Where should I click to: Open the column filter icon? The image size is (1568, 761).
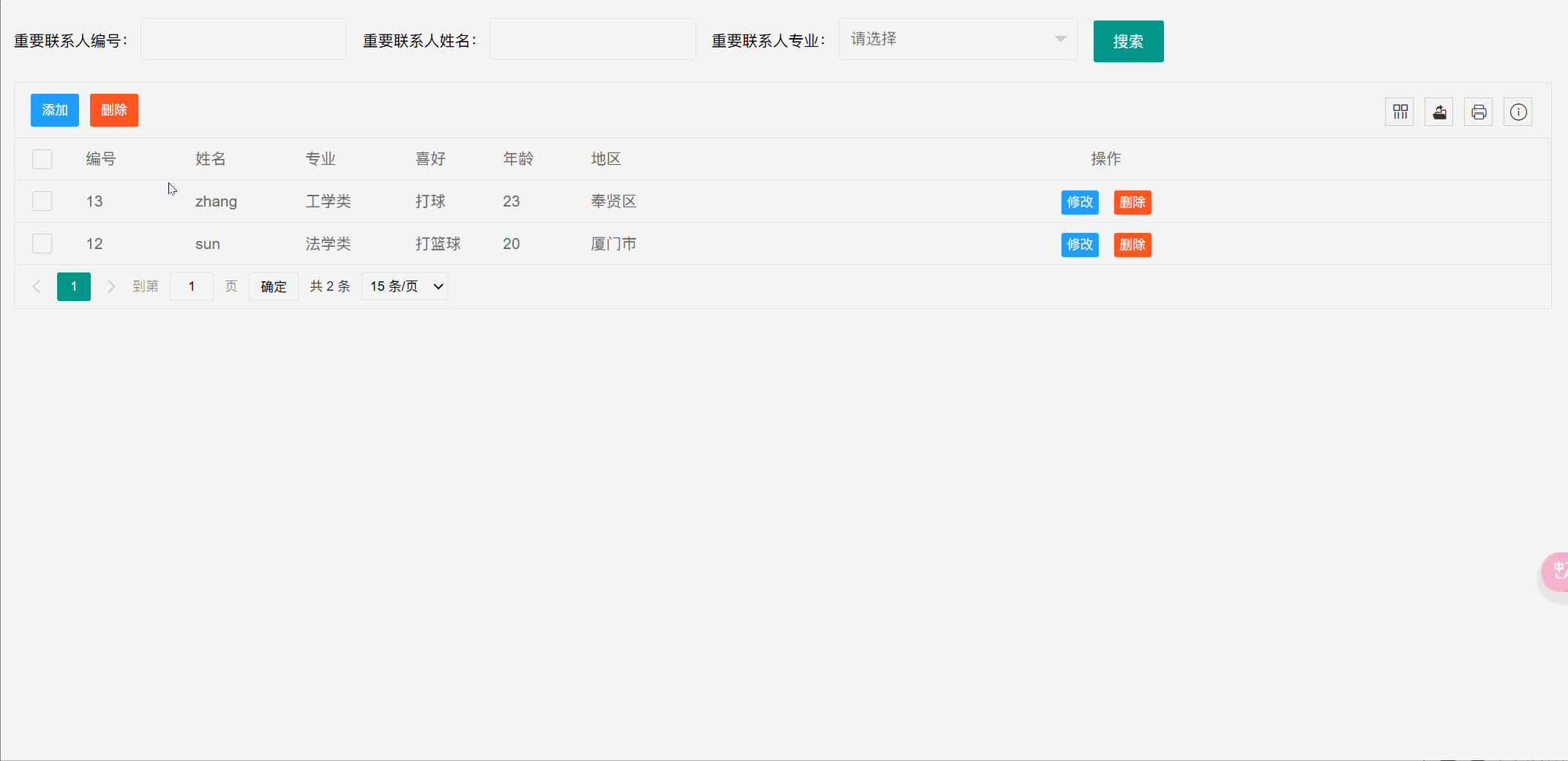coord(1400,111)
